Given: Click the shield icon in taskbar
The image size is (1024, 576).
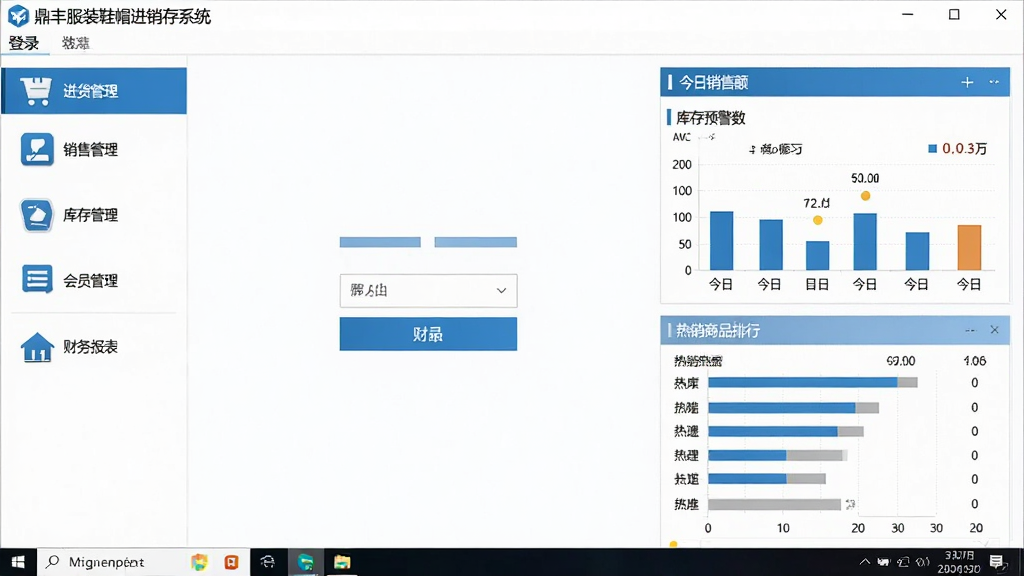Looking at the screenshot, I should coord(199,562).
